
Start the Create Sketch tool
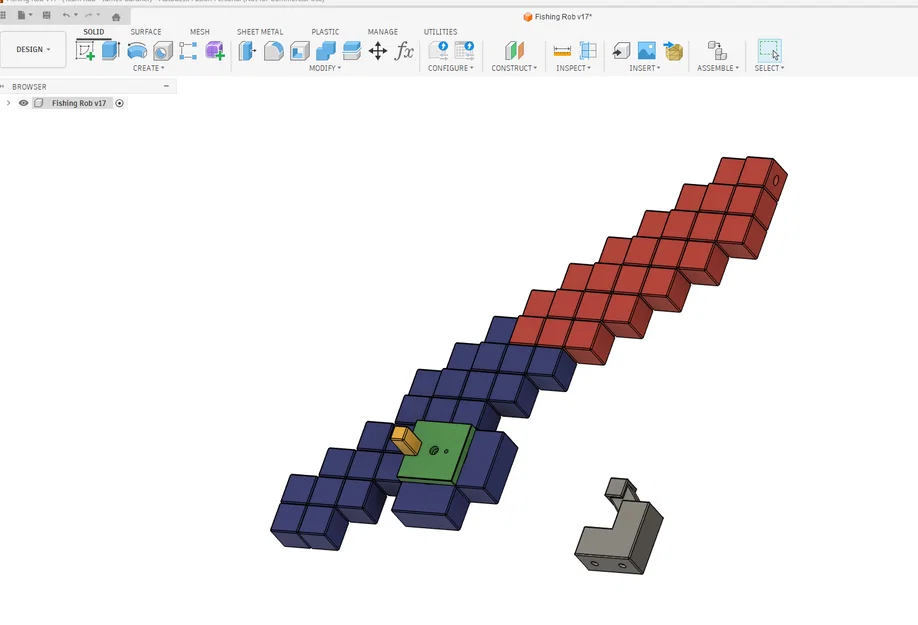[x=85, y=51]
